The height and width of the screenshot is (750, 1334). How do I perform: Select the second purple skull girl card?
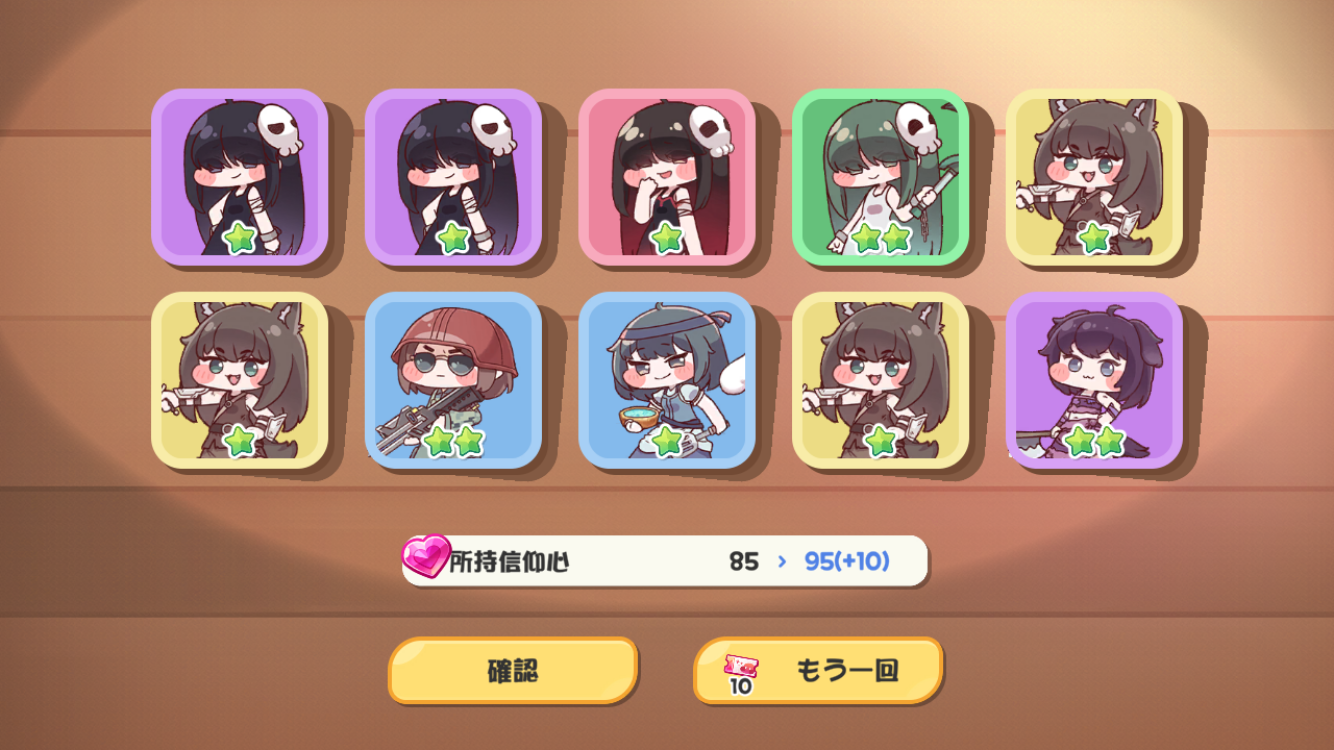point(453,177)
